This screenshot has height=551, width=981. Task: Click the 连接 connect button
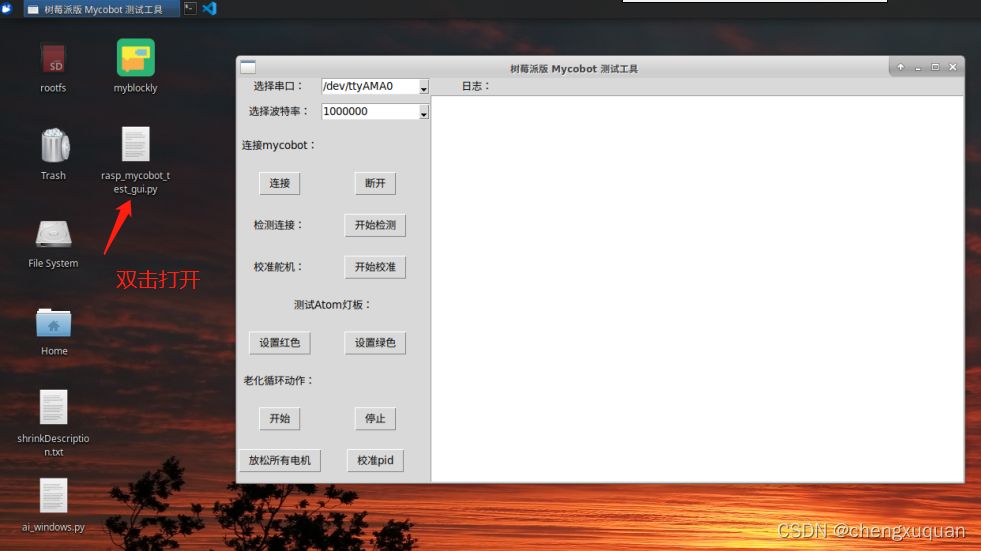280,183
